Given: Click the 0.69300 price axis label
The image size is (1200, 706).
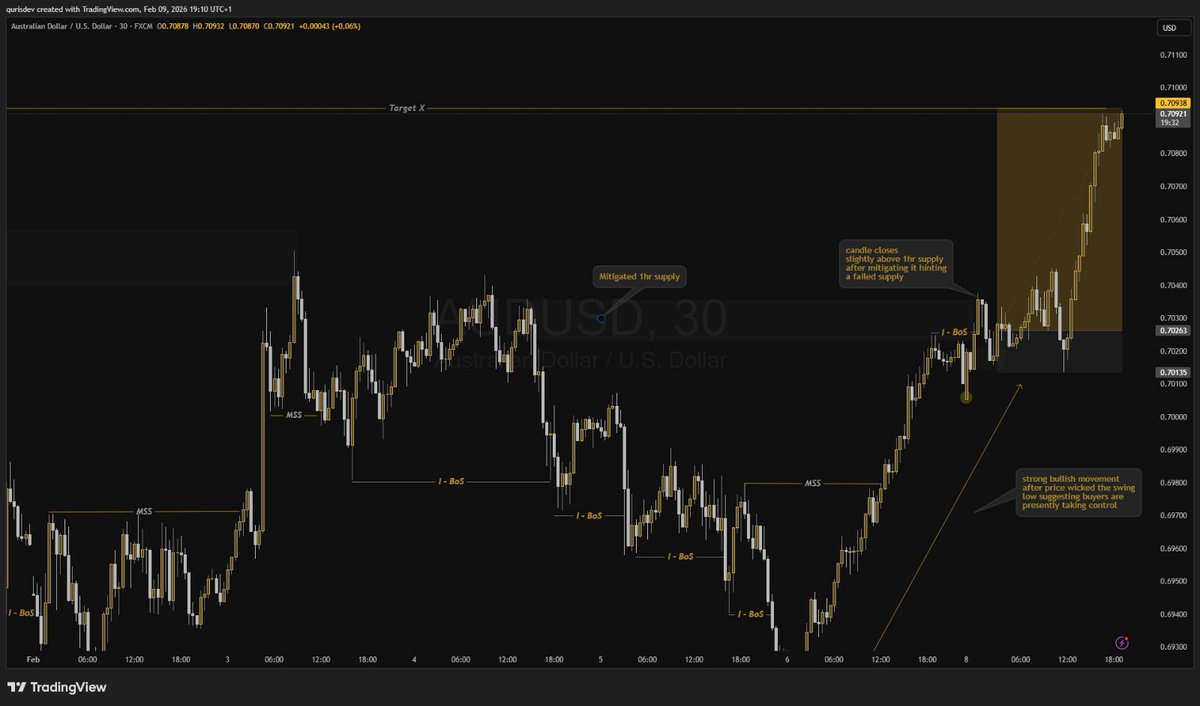Looking at the screenshot, I should 1174,647.
